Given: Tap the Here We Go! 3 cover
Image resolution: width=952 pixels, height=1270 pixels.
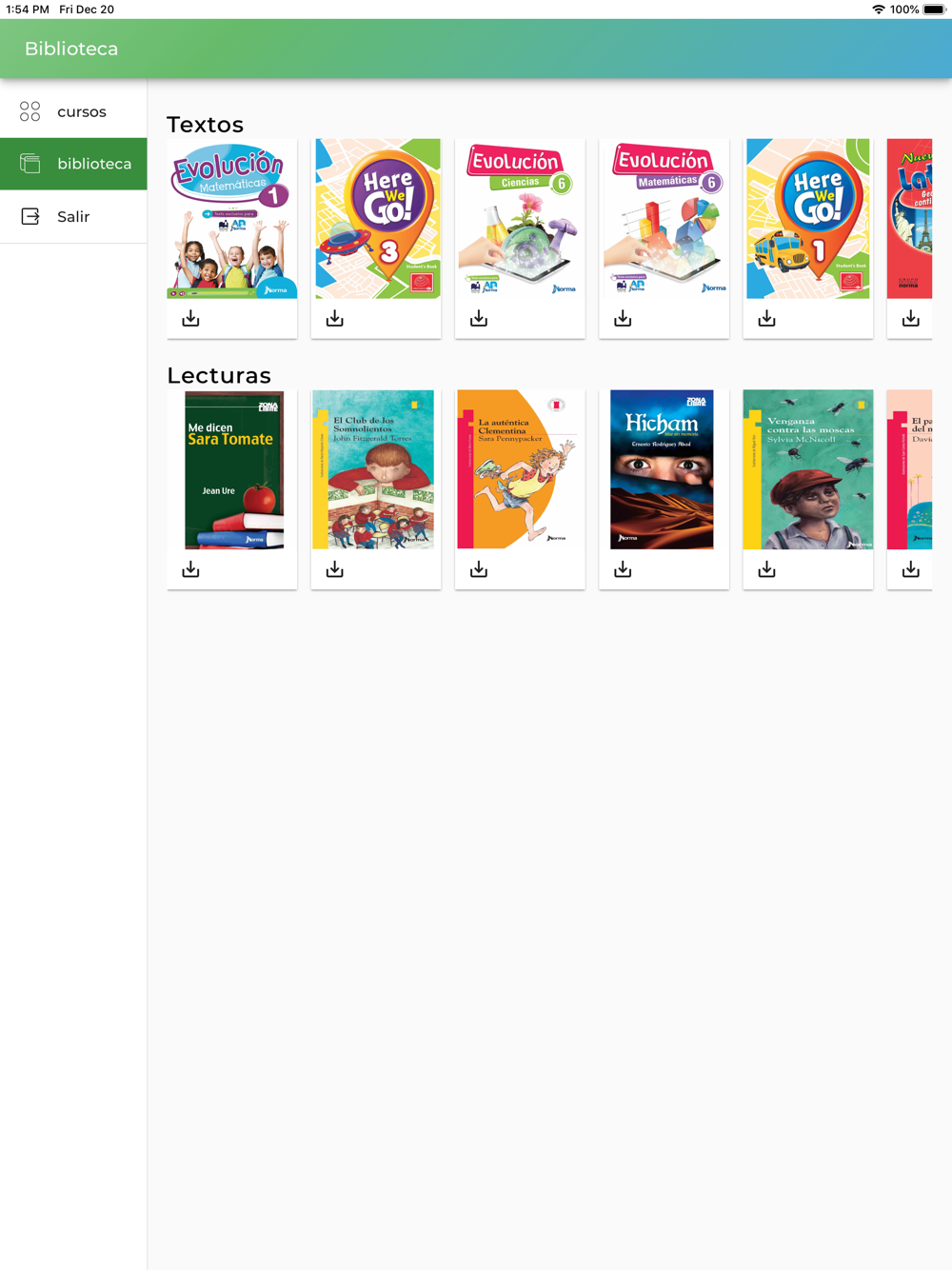Looking at the screenshot, I should (x=378, y=219).
